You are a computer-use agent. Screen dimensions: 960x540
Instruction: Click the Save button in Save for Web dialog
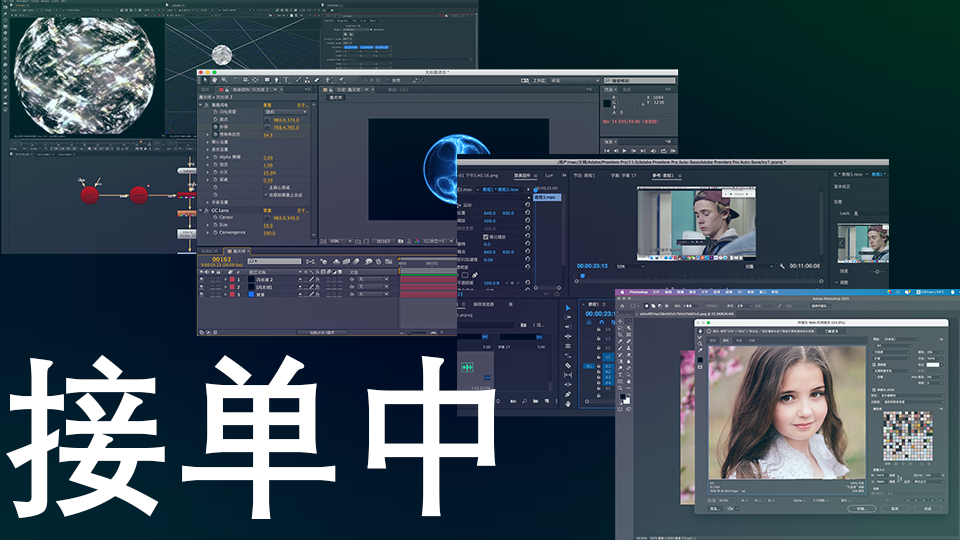tap(861, 509)
